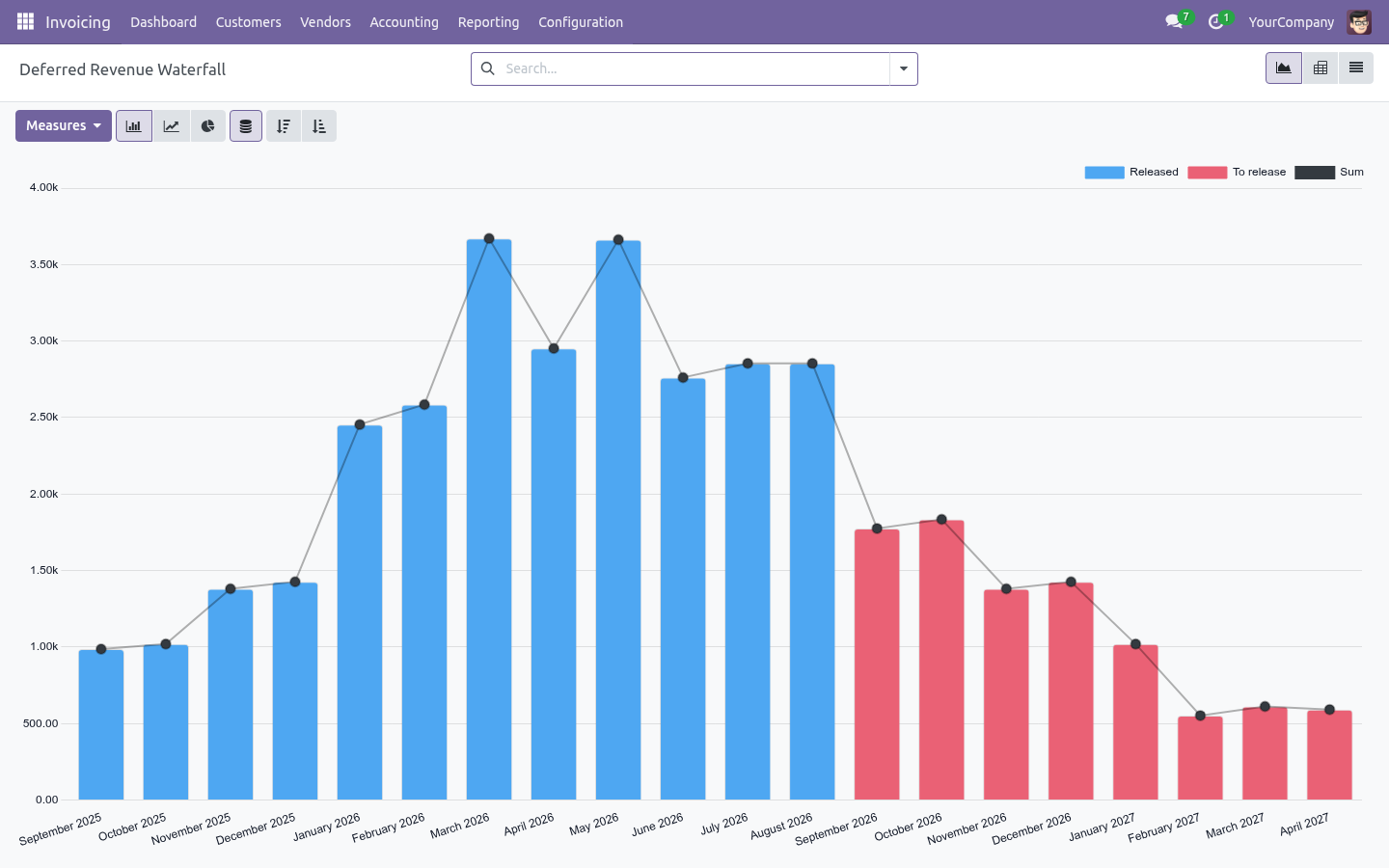Toggle the stacked chart option
Viewport: 1389px width, 868px height.
(246, 126)
